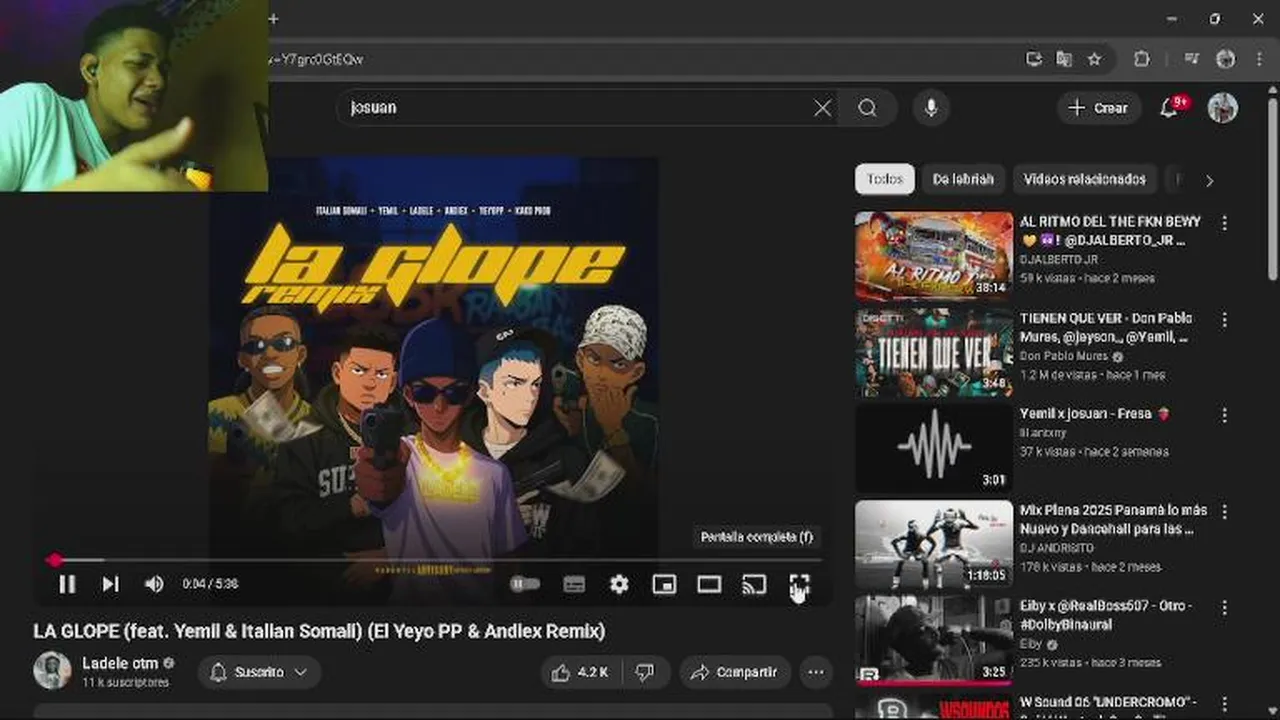Image resolution: width=1280 pixels, height=720 pixels.
Task: Open options for Eiby Otro video
Action: (x=1224, y=608)
